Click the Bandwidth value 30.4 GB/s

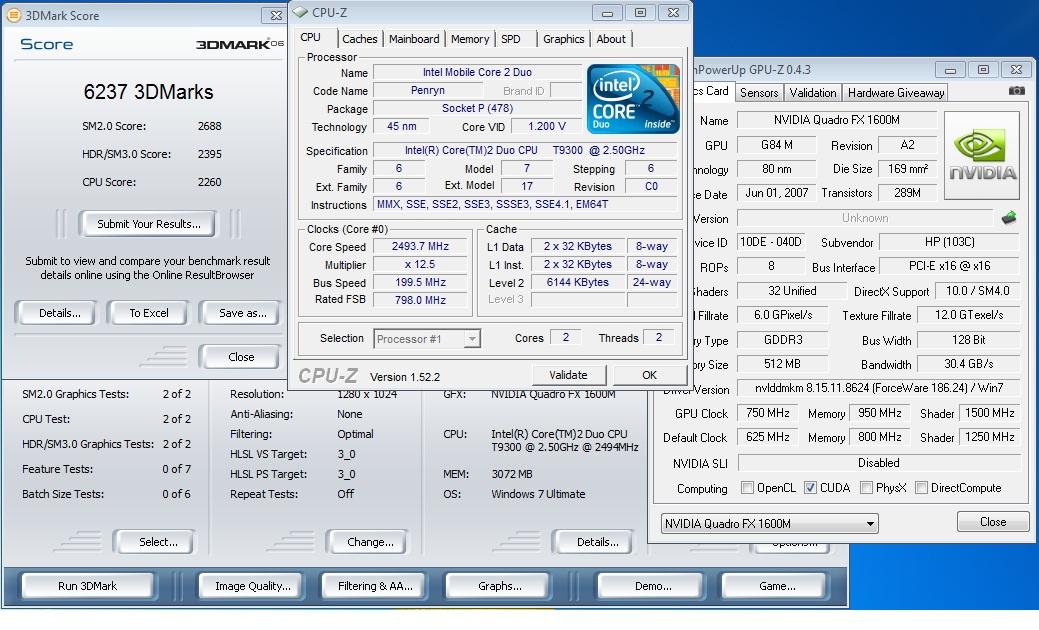[x=969, y=364]
